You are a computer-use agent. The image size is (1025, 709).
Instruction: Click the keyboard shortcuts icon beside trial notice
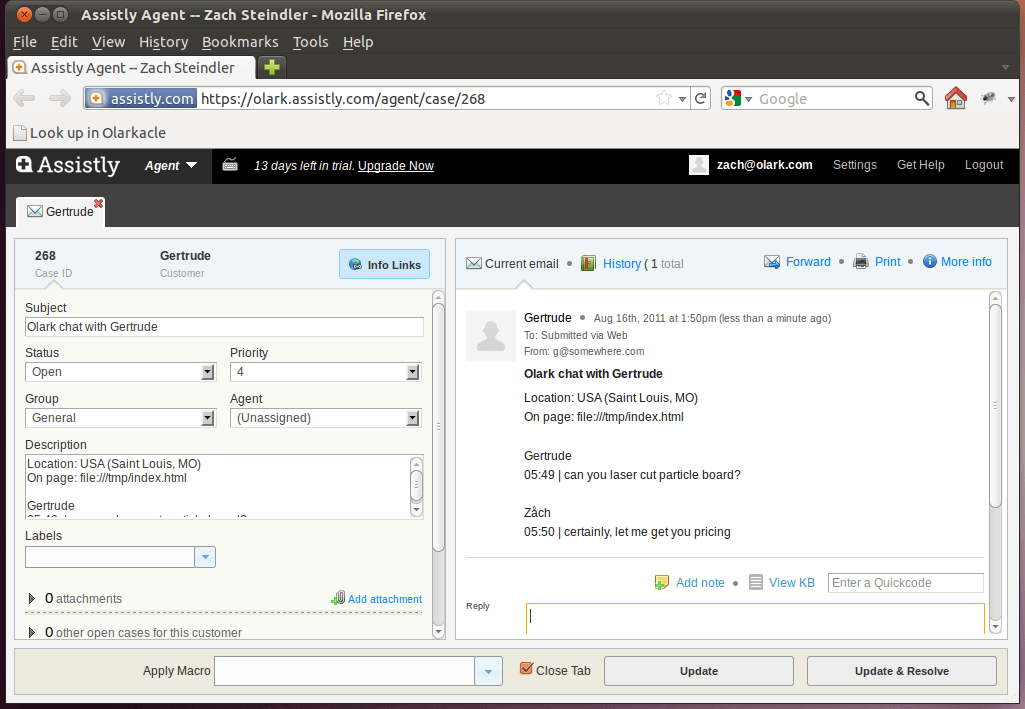tap(230, 165)
